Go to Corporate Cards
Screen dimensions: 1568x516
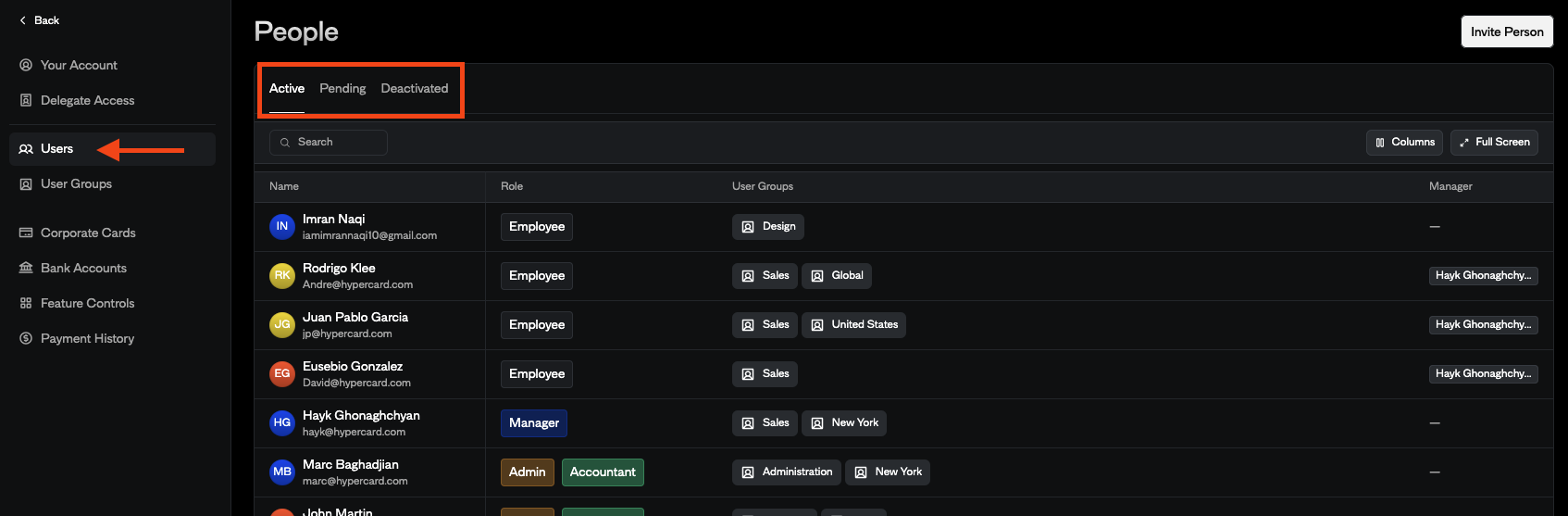click(x=112, y=233)
